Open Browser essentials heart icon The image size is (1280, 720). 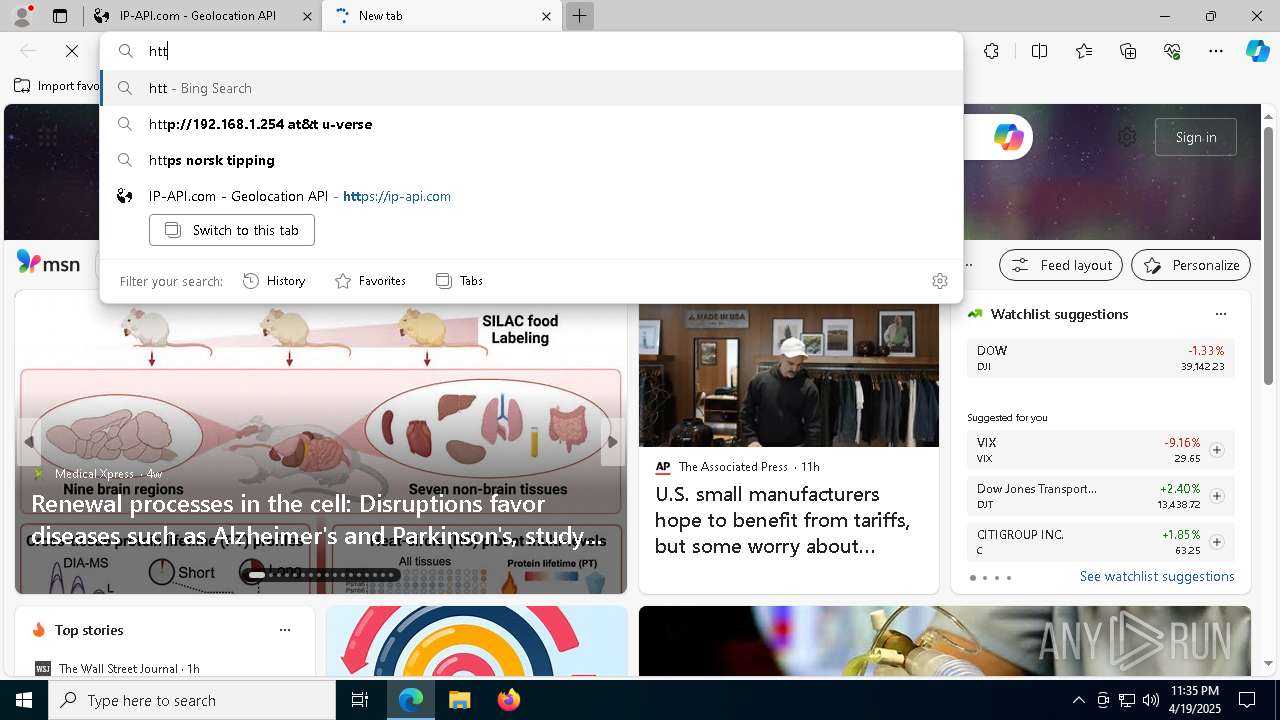[x=1172, y=51]
